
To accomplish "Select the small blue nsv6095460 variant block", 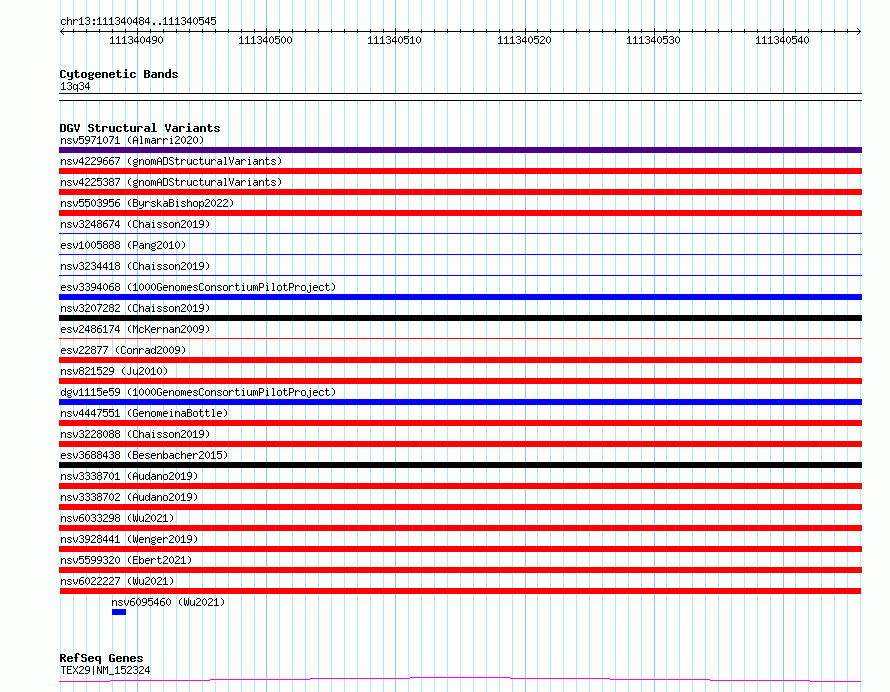I will pyautogui.click(x=119, y=612).
